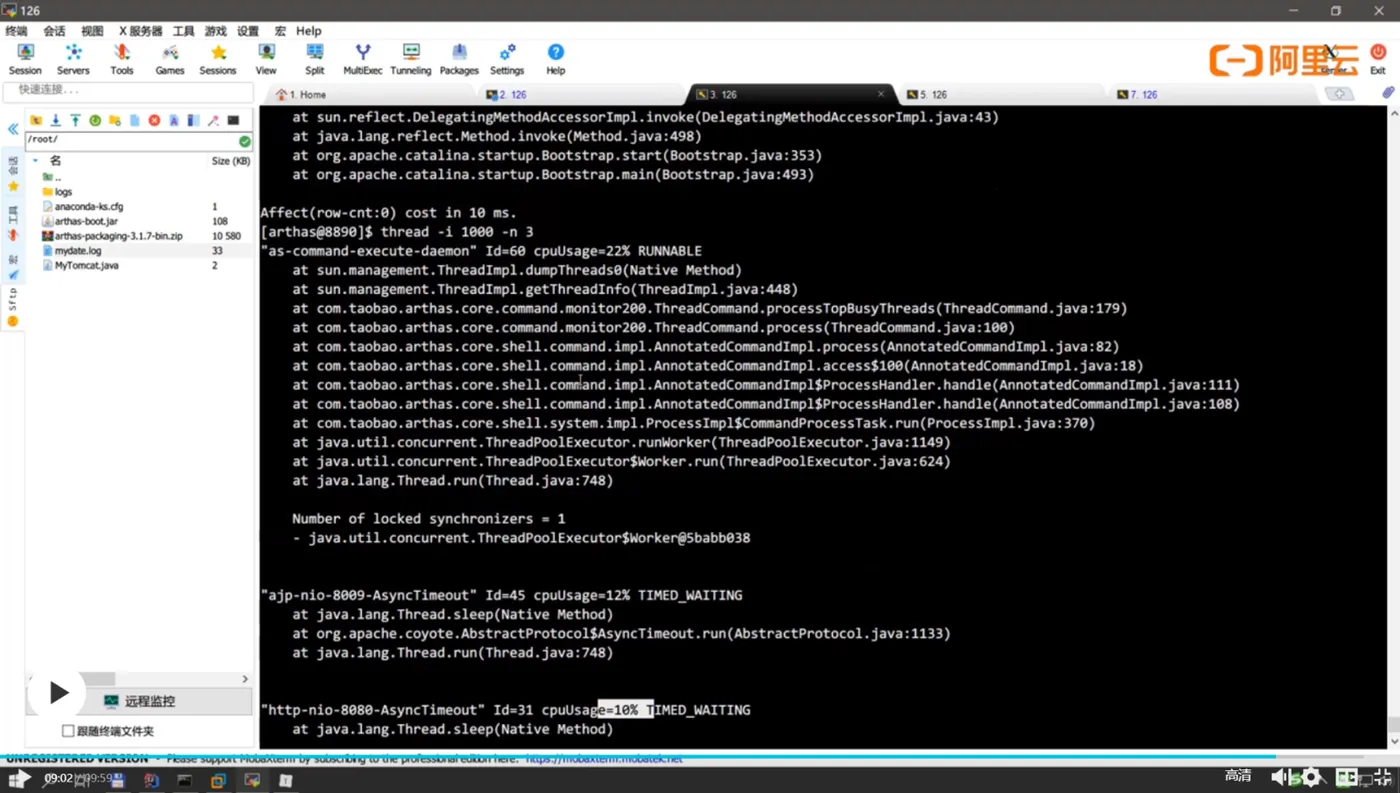Click the View toolbar icon
This screenshot has height=793, width=1400.
266,59
